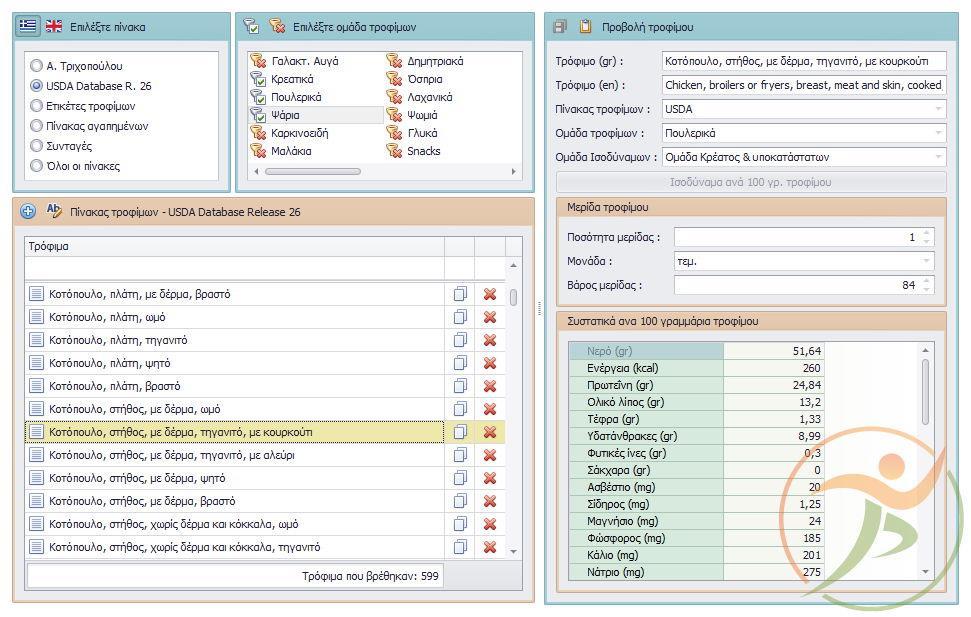
Task: Delete the row Κοτόπουλο, πλάτη, τηγανιτό
Action: (x=490, y=339)
